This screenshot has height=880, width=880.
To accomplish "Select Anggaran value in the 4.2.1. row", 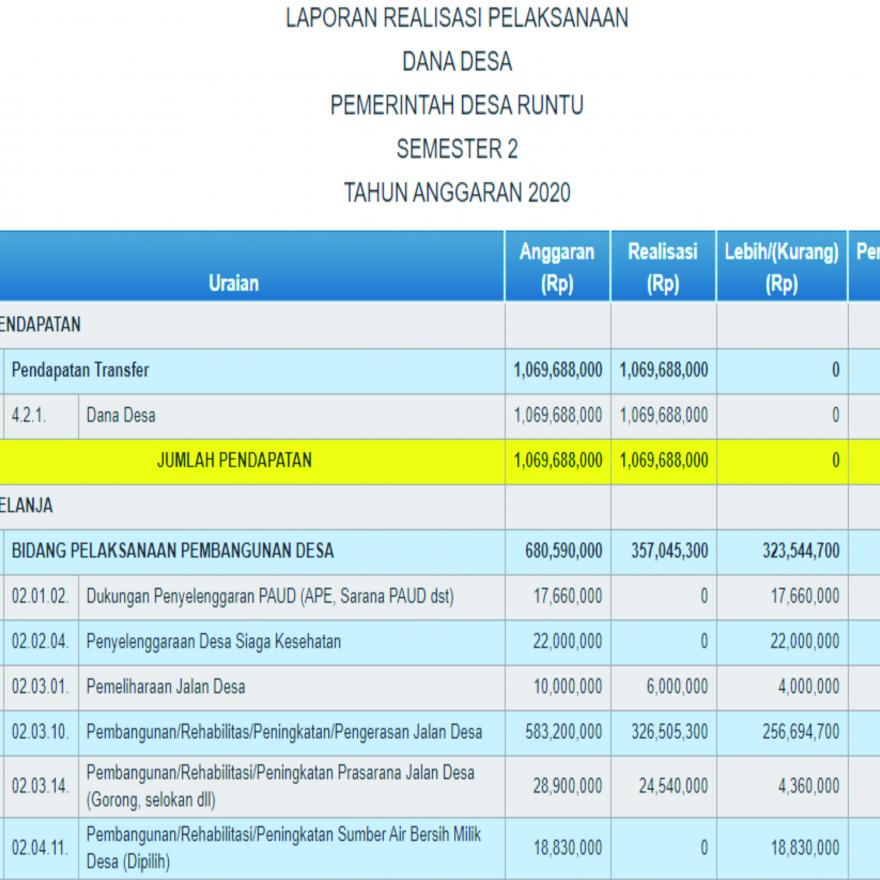I will coord(558,416).
